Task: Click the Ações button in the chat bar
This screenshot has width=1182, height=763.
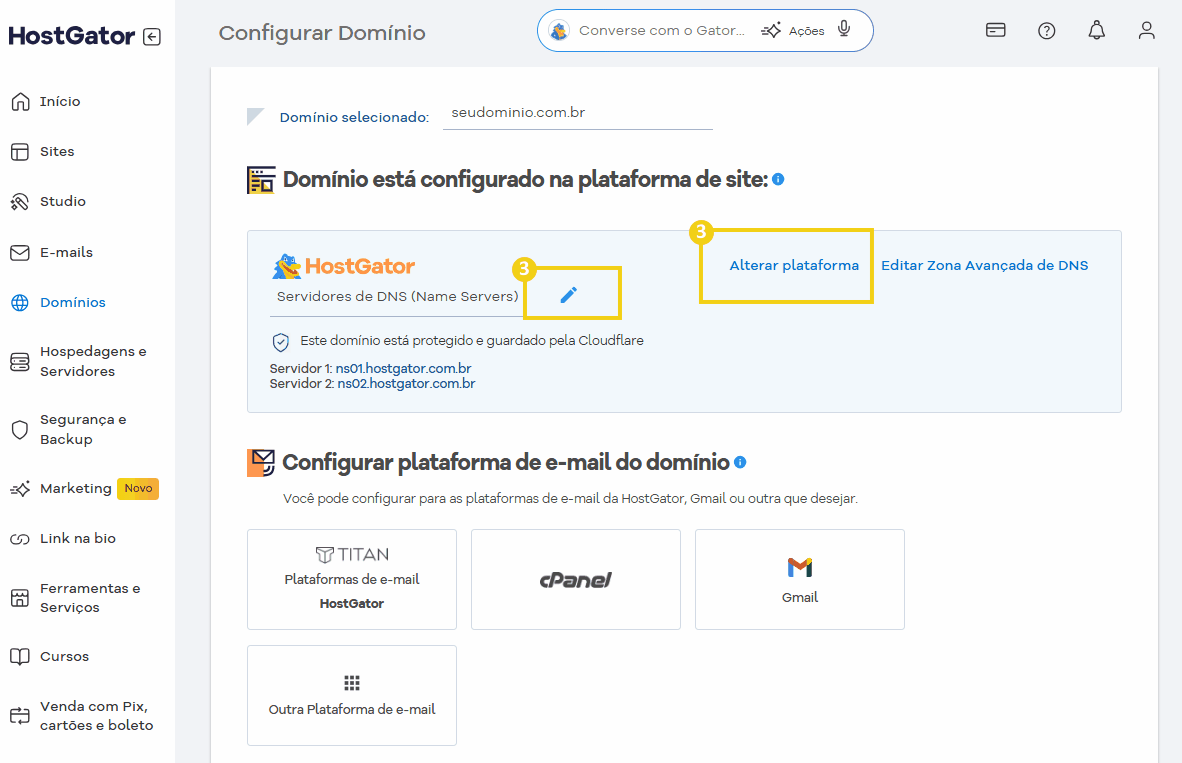Action: pos(794,31)
